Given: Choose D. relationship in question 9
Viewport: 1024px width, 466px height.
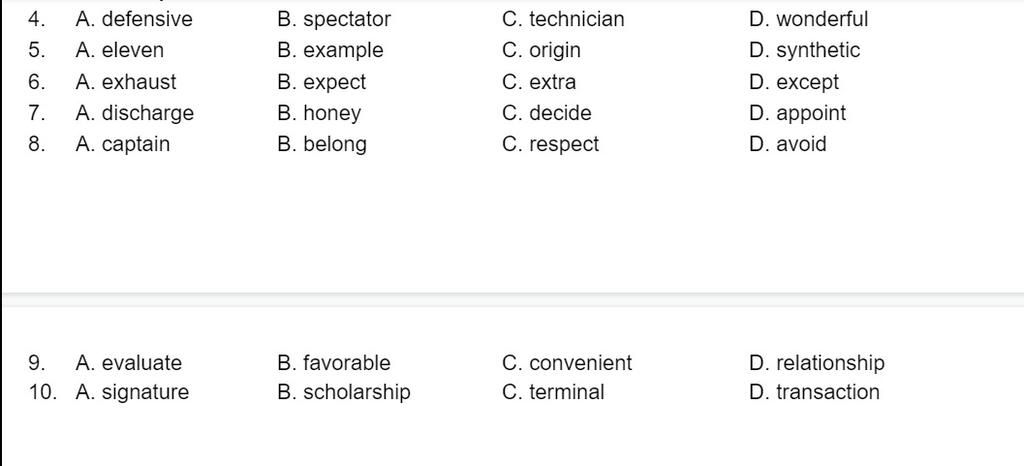Looking at the screenshot, I should click(x=817, y=364).
